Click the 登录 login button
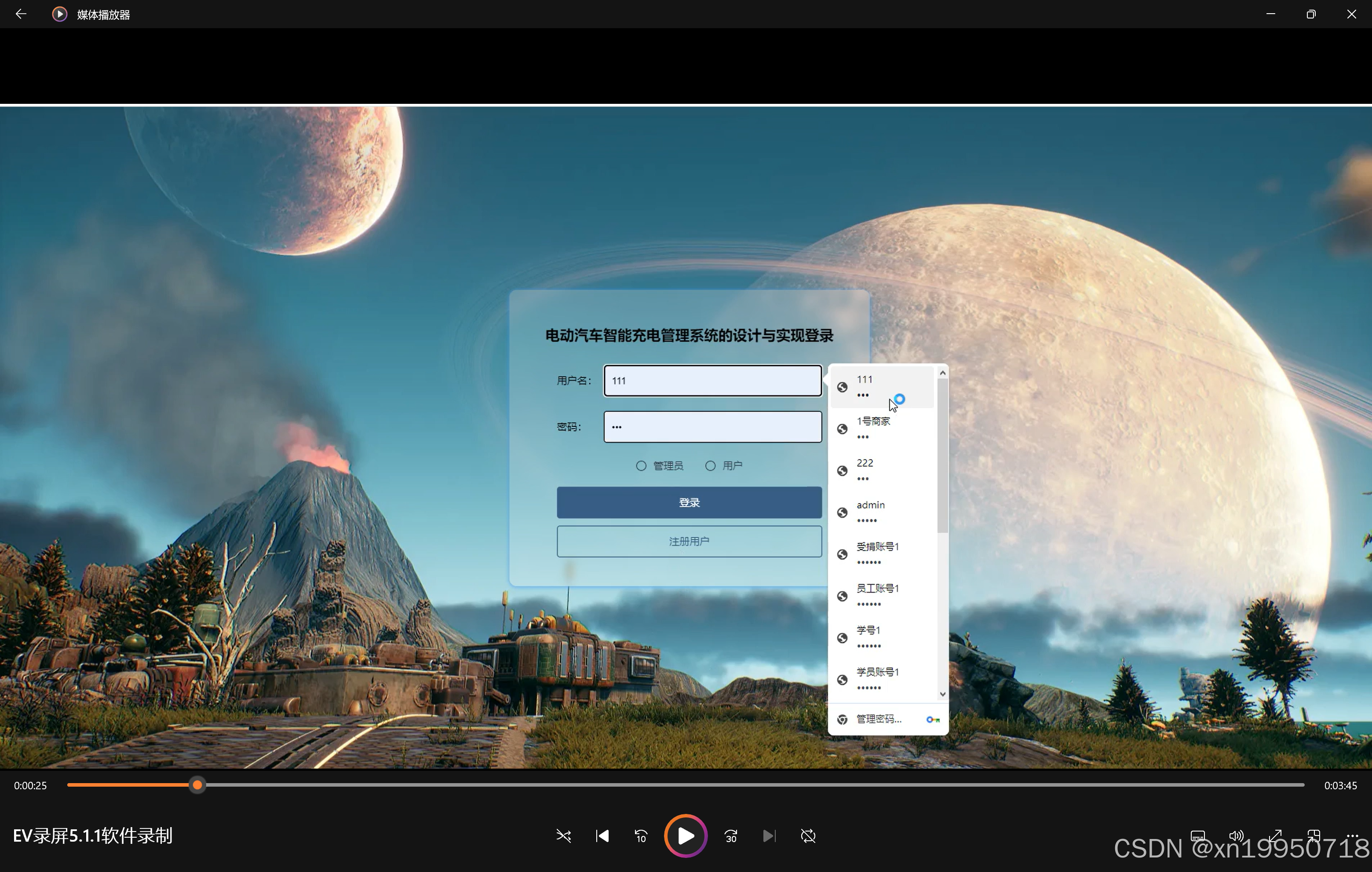 pyautogui.click(x=690, y=503)
